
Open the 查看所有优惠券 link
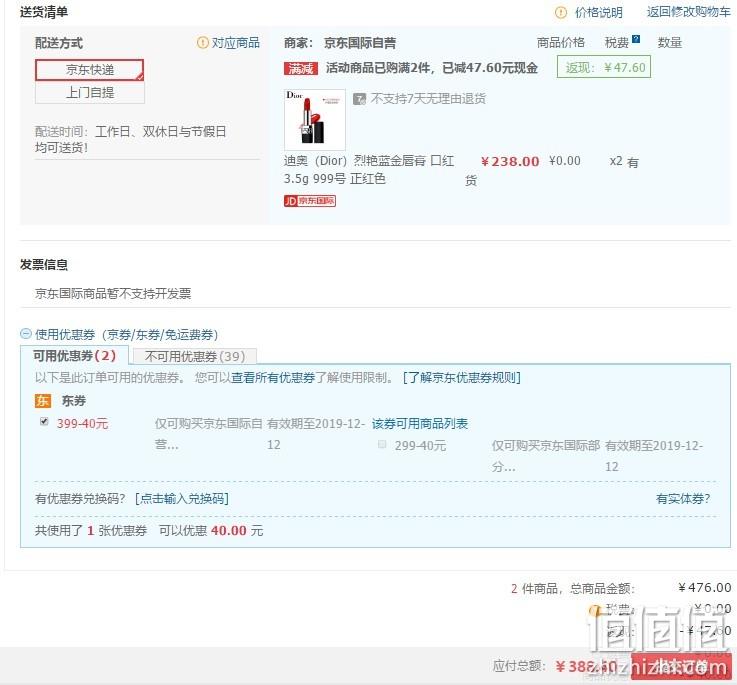[273, 378]
